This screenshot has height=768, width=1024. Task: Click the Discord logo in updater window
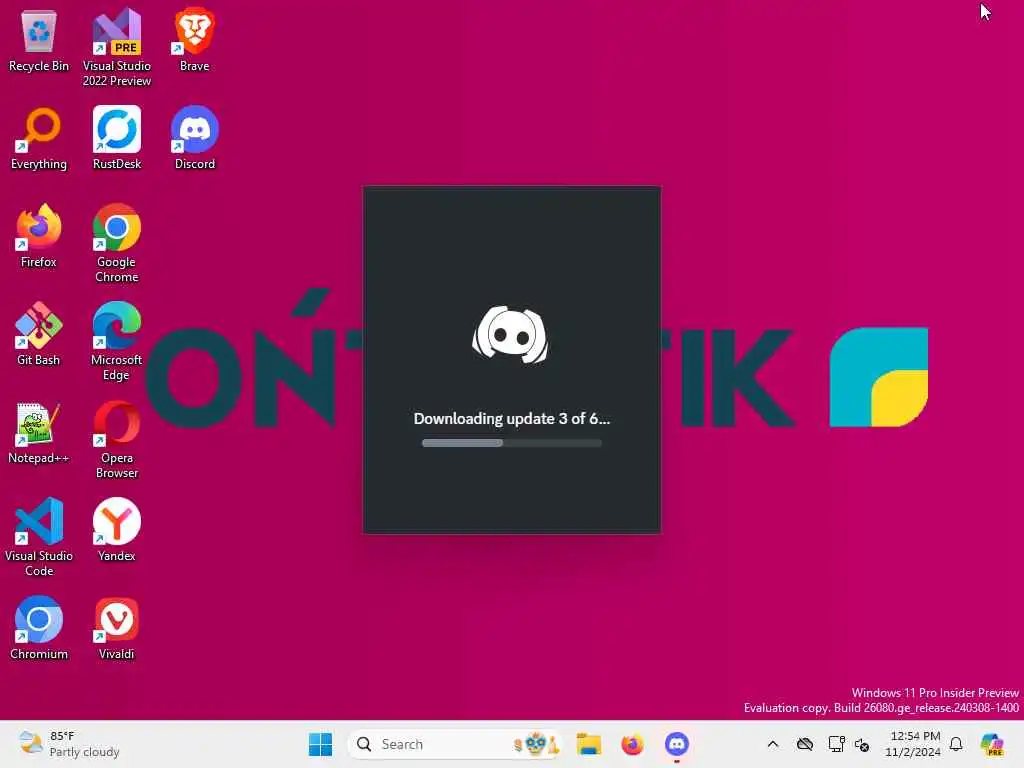(x=511, y=334)
